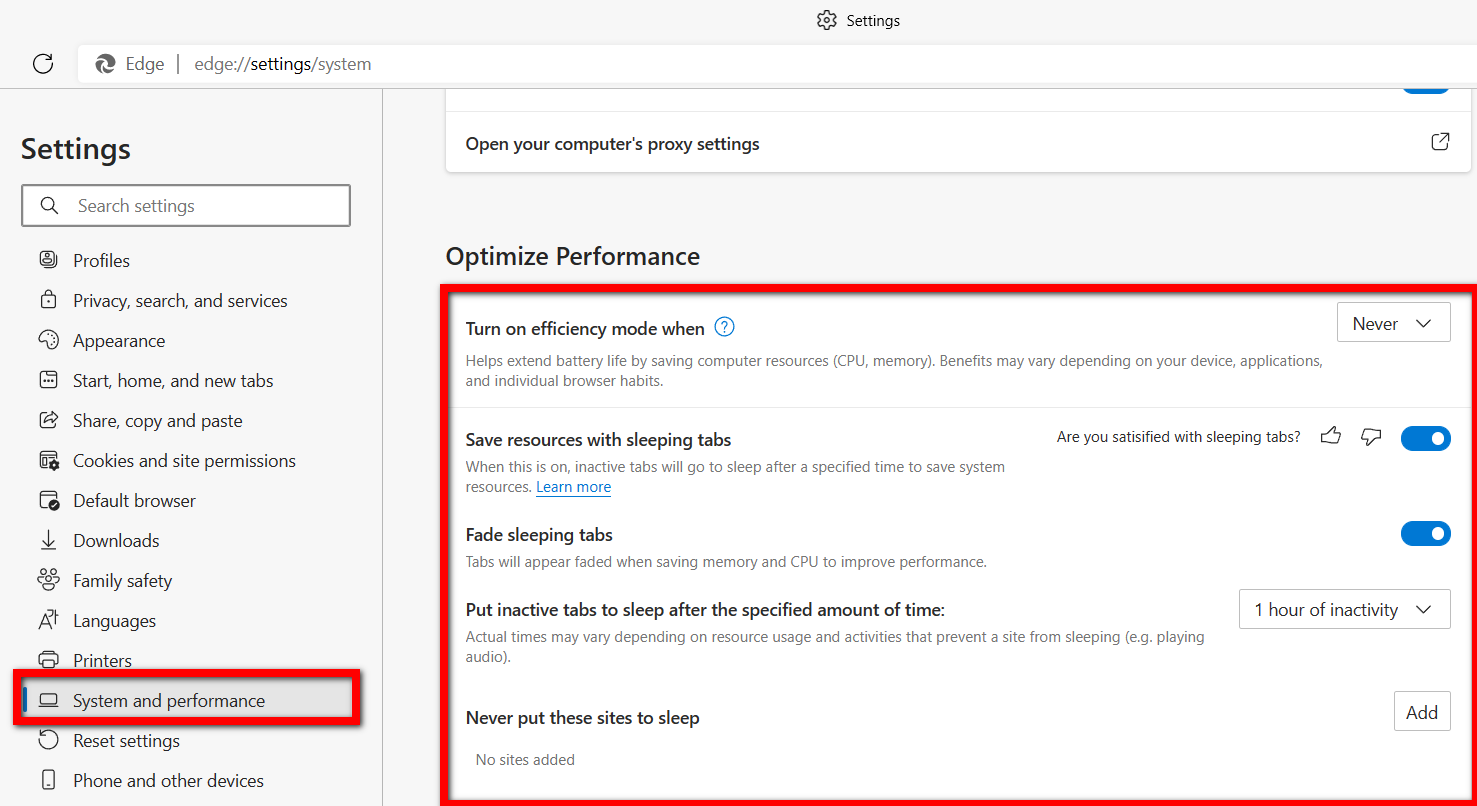This screenshot has width=1477, height=806.
Task: Open Languages settings
Action: click(115, 620)
